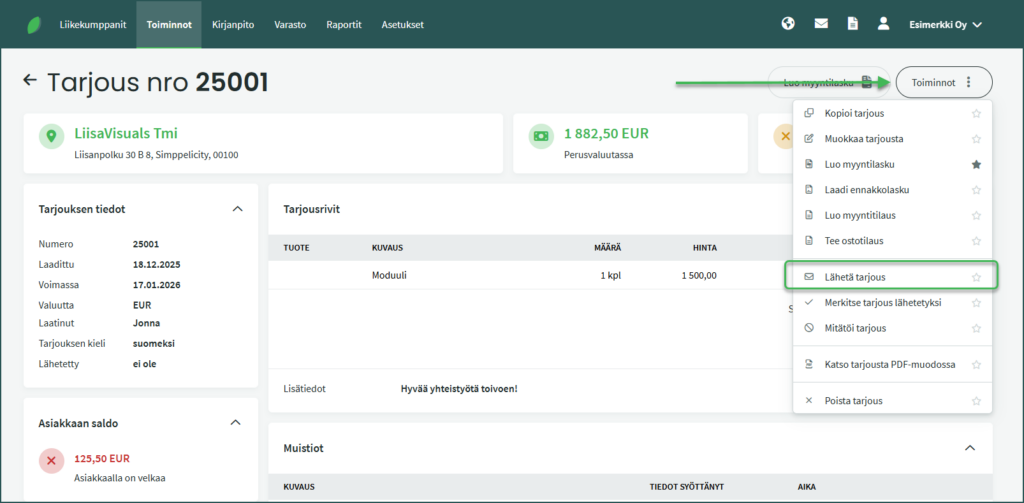Screen dimensions: 1024x503
Task: Collapse the Asiakkaan saldo panel
Action: 237,423
